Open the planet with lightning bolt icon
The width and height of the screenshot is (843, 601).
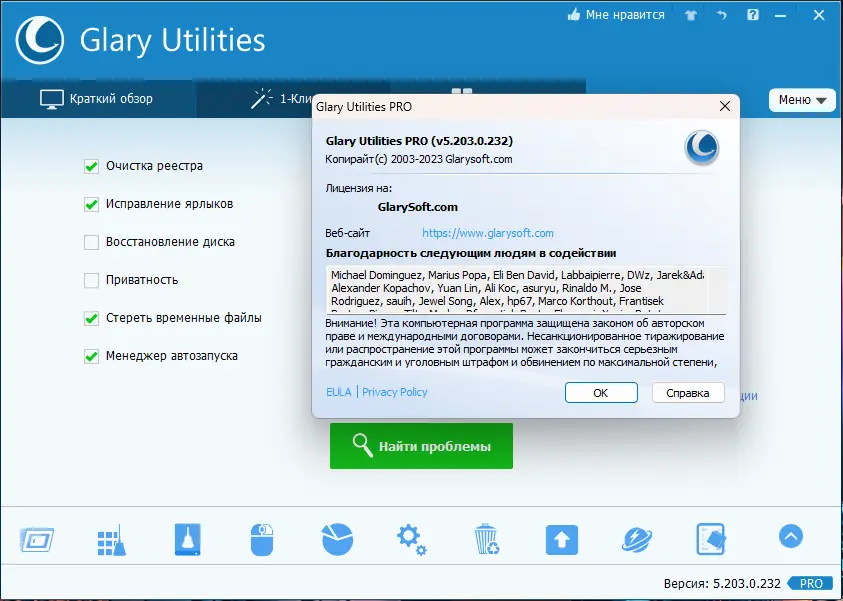(637, 540)
